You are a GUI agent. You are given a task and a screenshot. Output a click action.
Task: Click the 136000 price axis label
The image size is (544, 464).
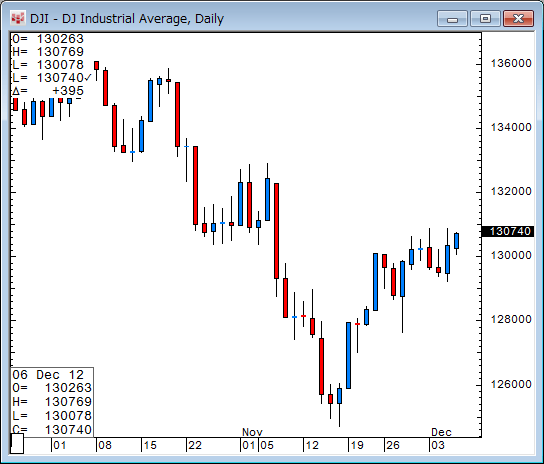tap(511, 63)
